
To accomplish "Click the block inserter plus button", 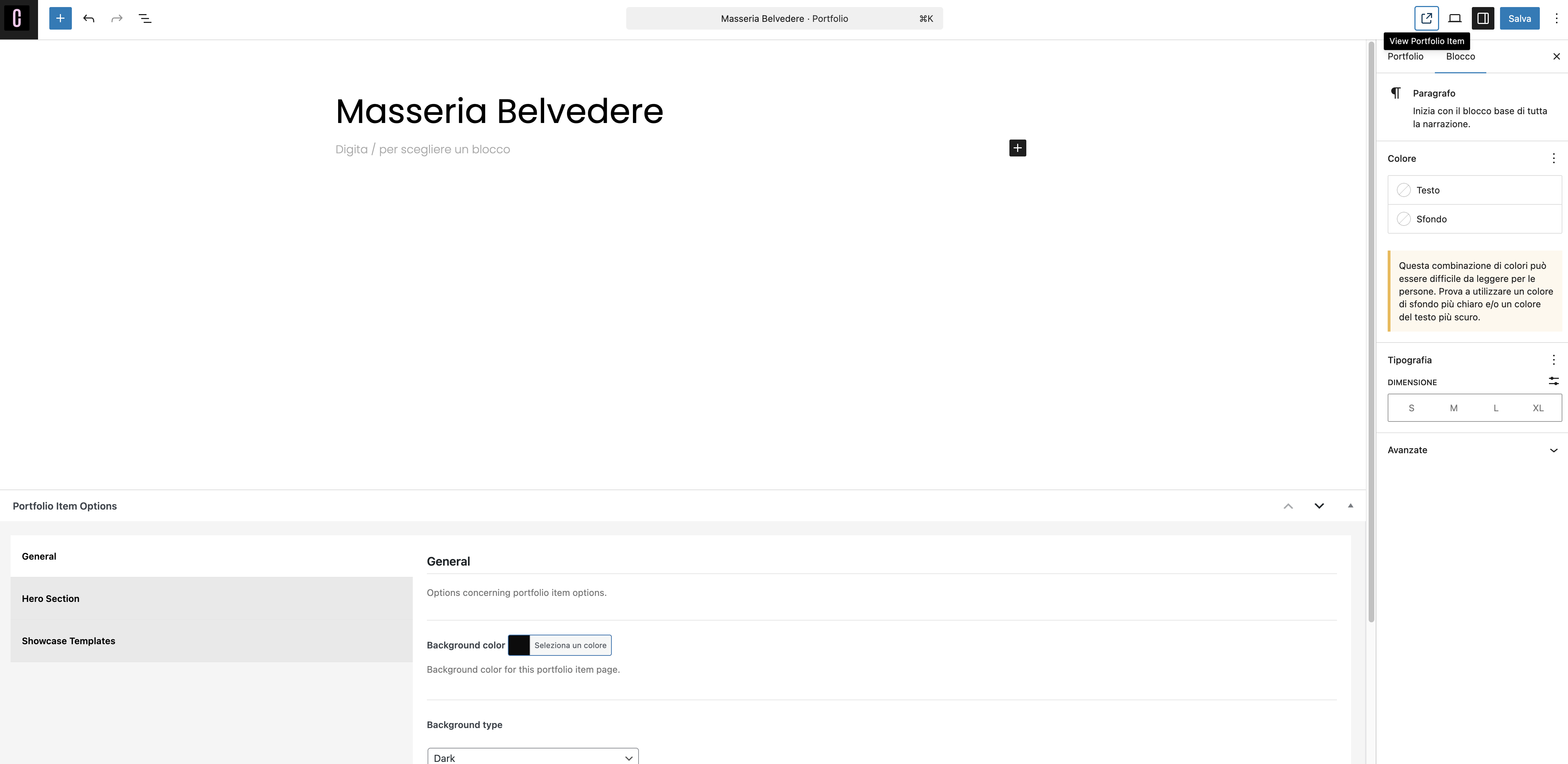I will coord(60,18).
